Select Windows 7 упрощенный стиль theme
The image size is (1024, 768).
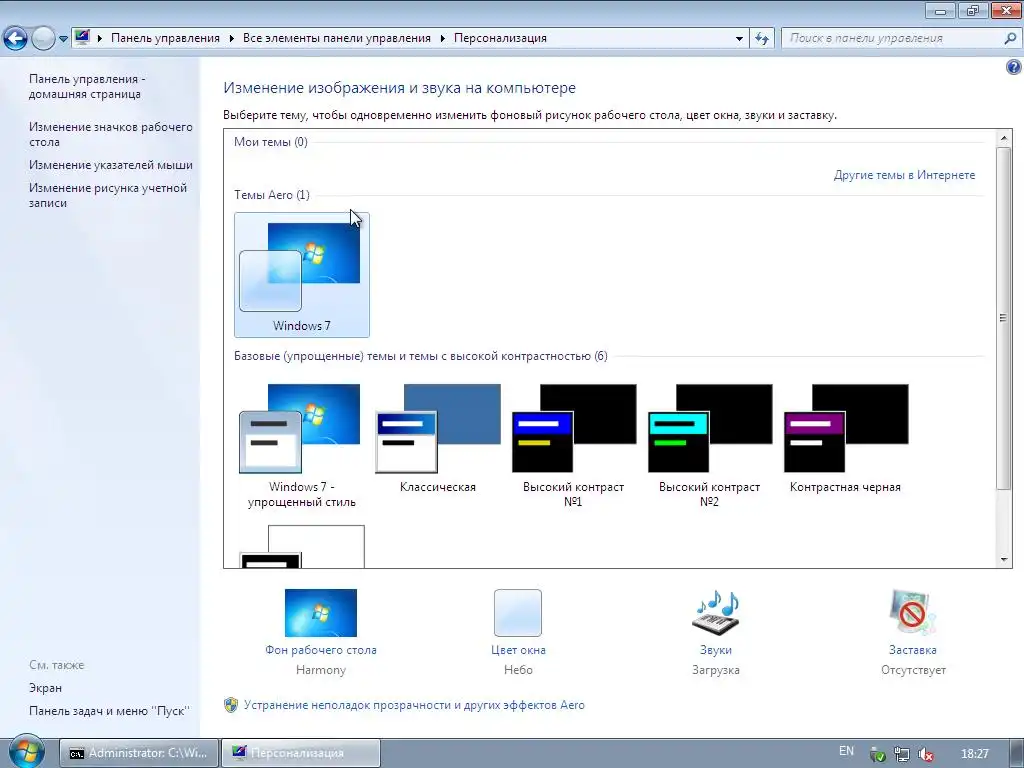(302, 446)
